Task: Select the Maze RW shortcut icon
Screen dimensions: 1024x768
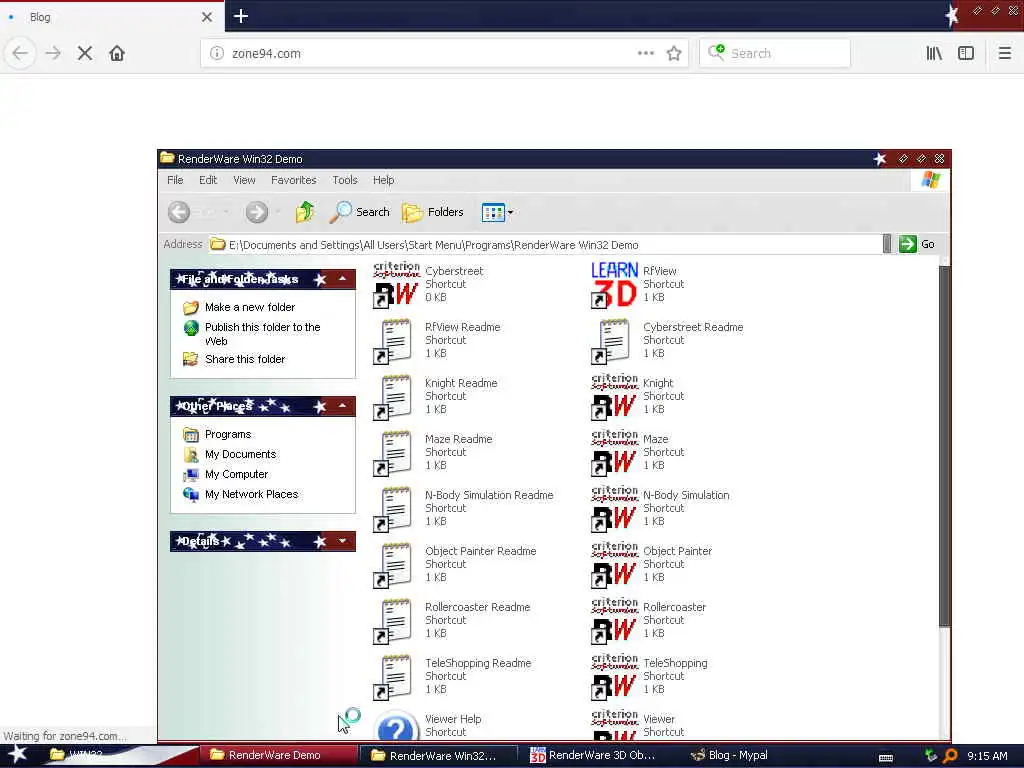Action: (614, 453)
